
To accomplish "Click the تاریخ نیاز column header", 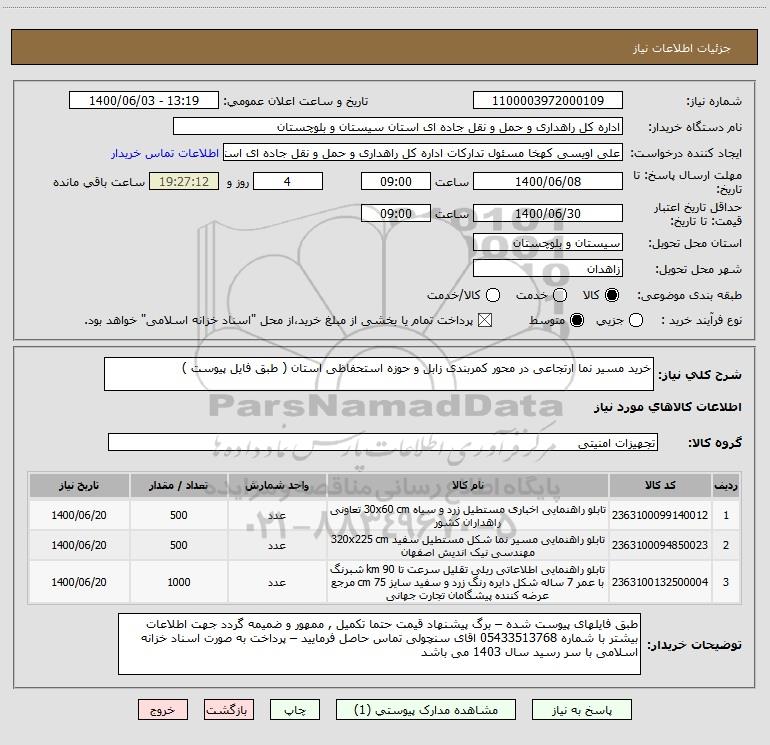I will [x=79, y=485].
